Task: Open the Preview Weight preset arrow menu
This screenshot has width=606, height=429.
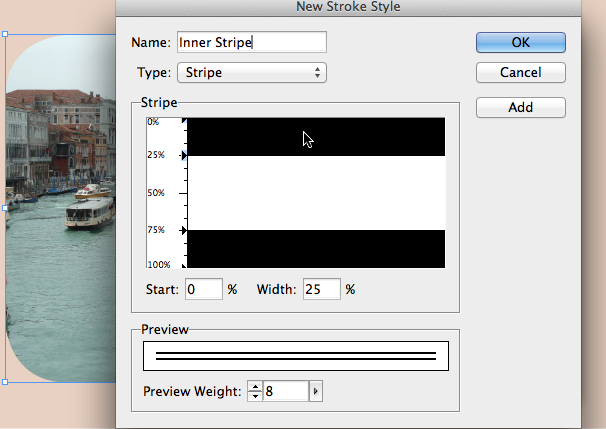Action: pos(316,391)
